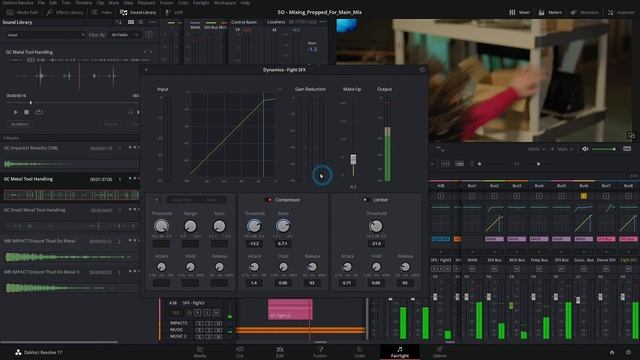
Task: Switch Sound Library to list view
Action: click(x=141, y=22)
